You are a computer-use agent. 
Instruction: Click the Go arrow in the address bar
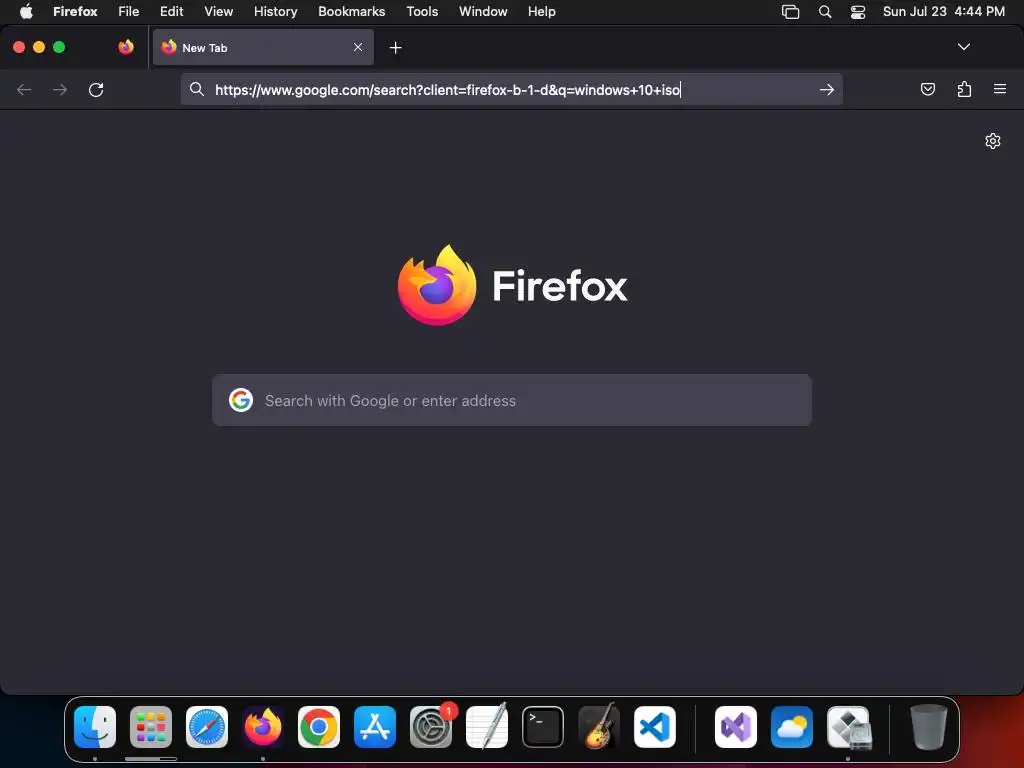coord(827,89)
